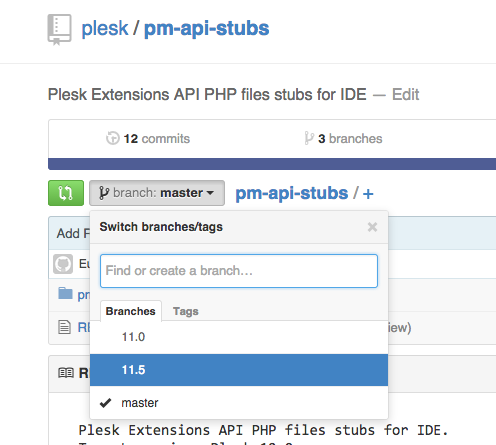Open the branch: master dropdown

(x=157, y=193)
